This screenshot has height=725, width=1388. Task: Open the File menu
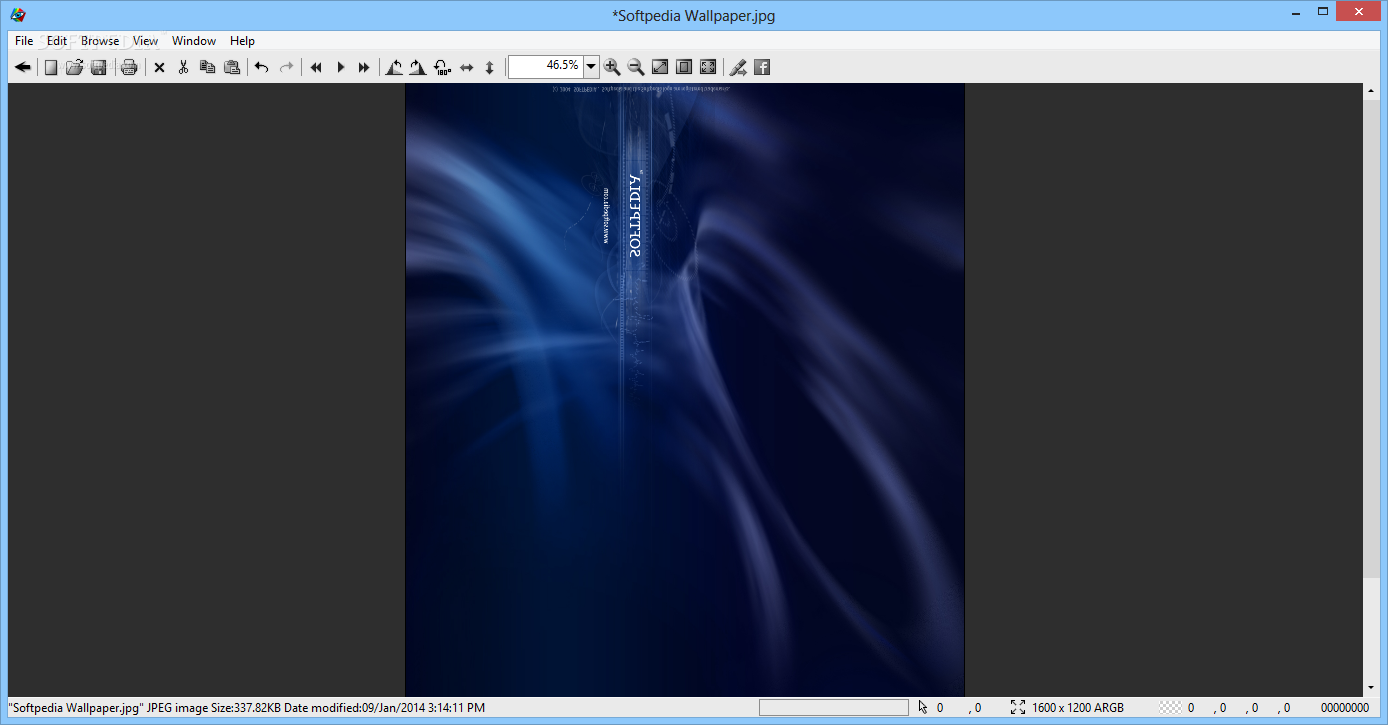tap(24, 41)
